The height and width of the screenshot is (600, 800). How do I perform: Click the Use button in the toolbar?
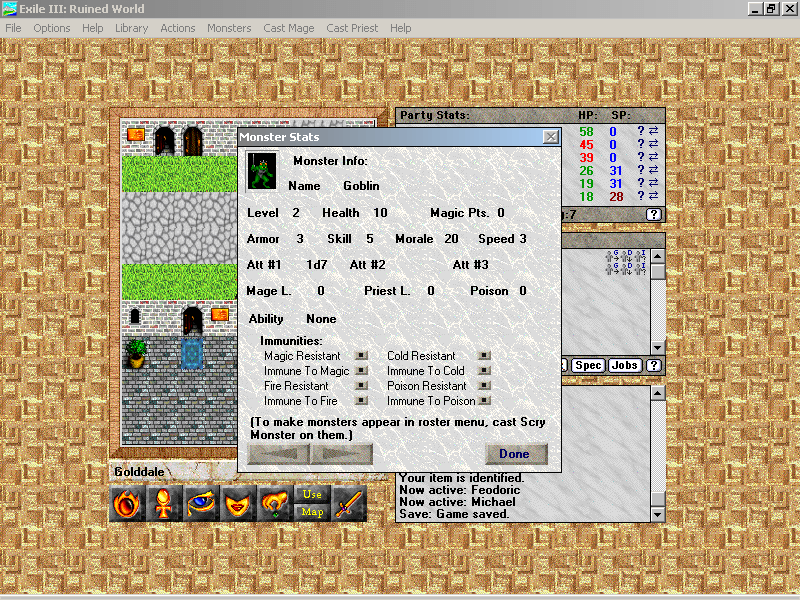(312, 494)
